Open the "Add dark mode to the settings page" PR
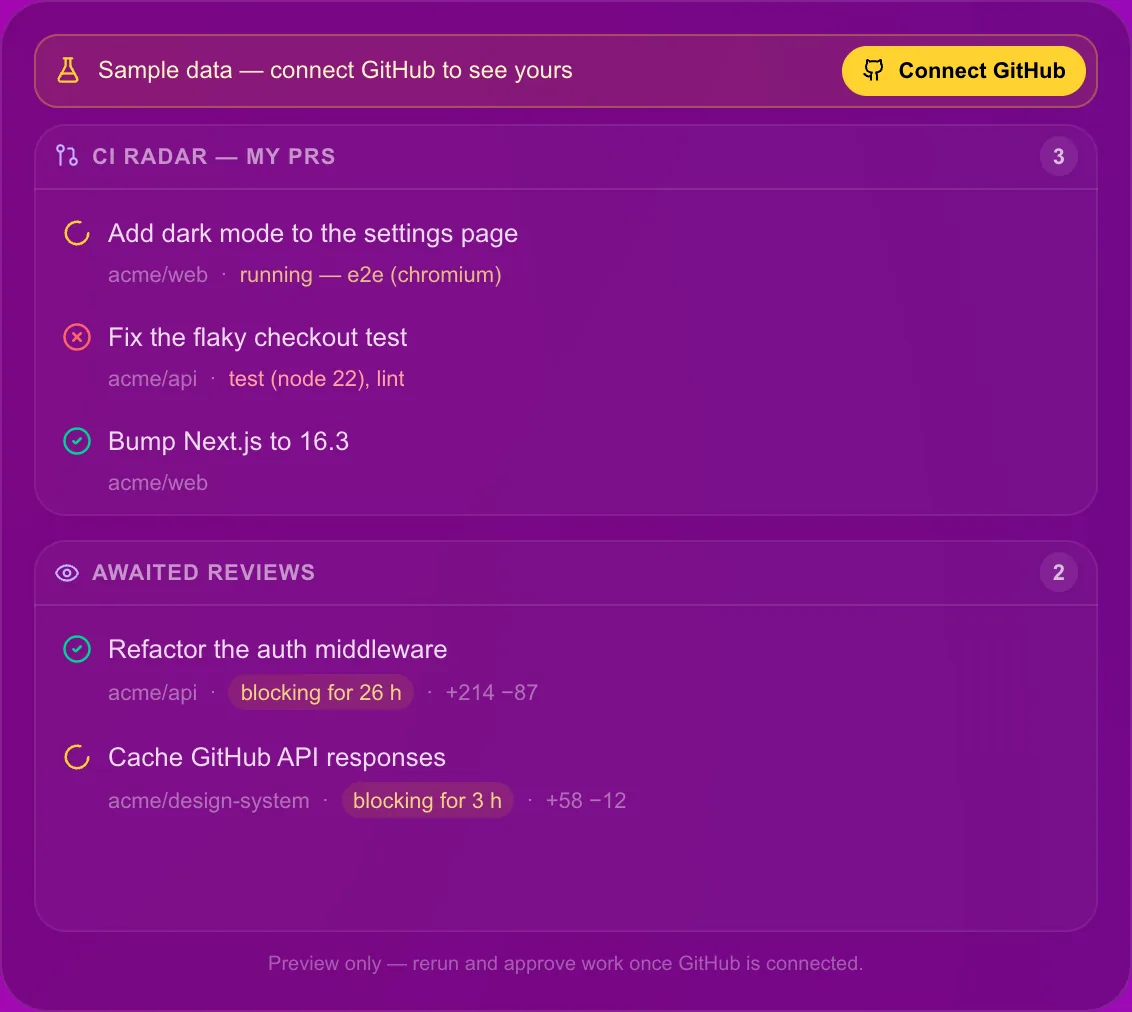The height and width of the screenshot is (1012, 1132). [x=313, y=233]
